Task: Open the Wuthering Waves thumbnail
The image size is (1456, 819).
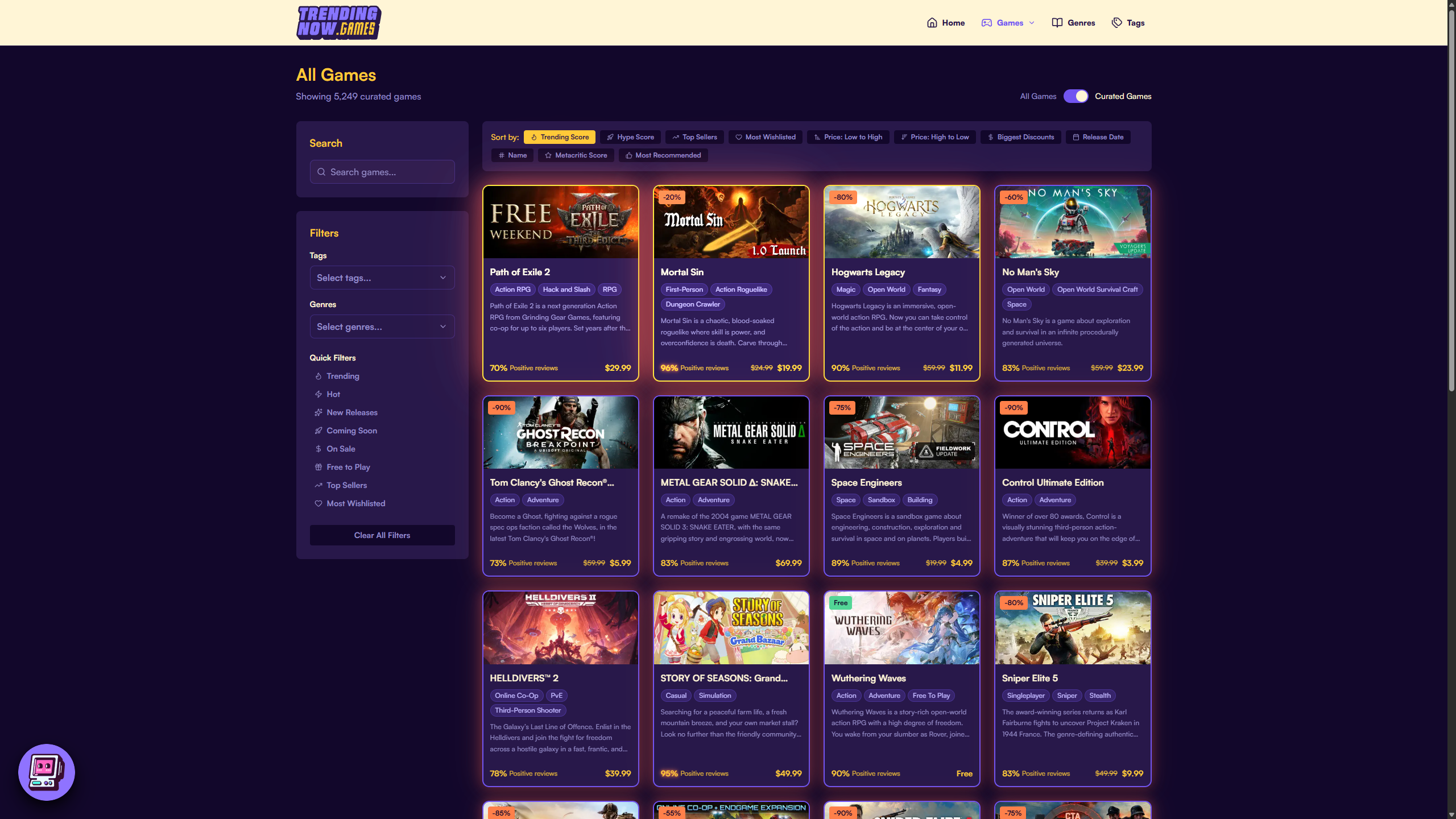Action: point(902,628)
